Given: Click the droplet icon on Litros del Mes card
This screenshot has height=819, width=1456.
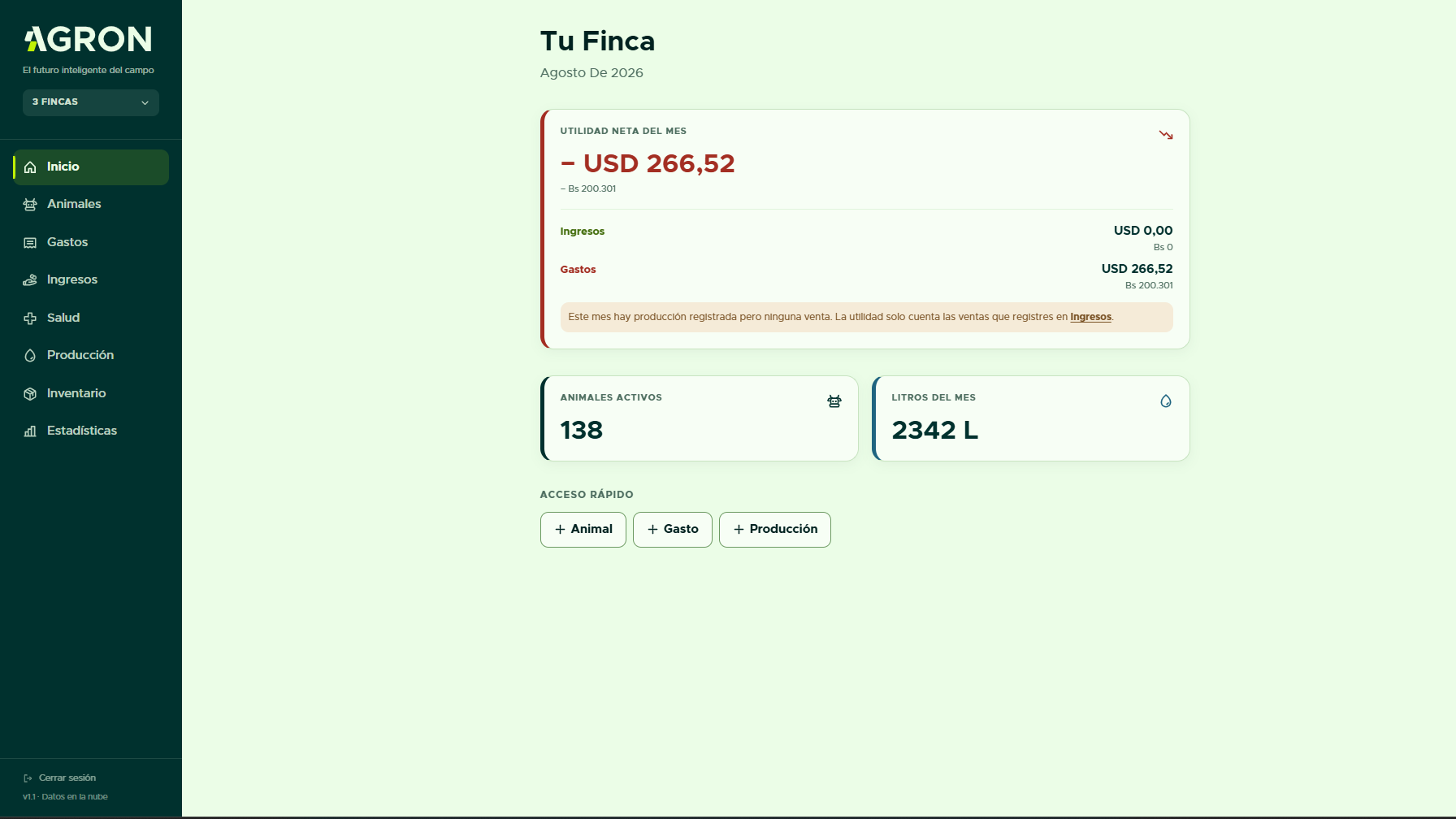Looking at the screenshot, I should (x=1166, y=401).
